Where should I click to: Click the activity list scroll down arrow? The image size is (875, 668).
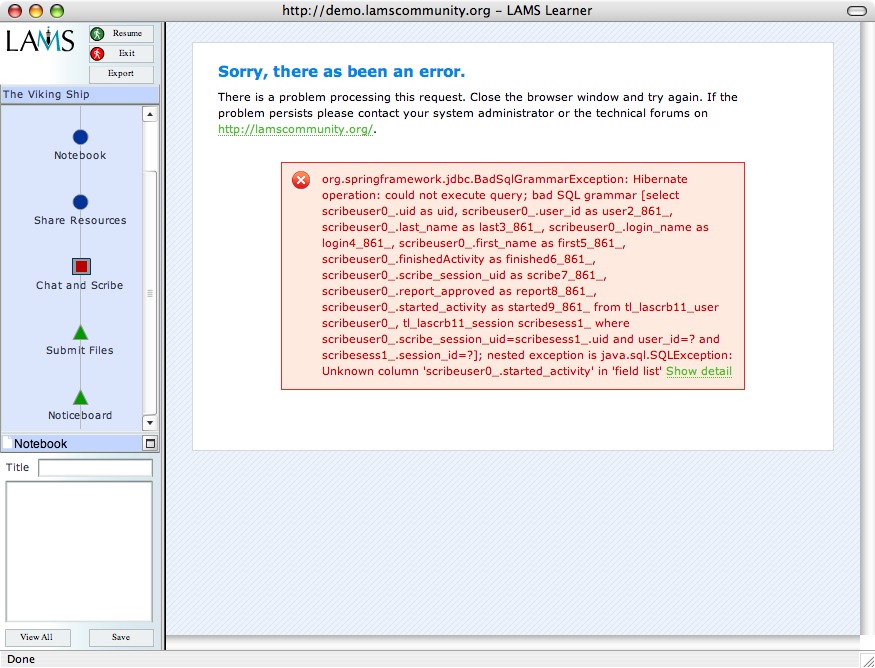click(x=150, y=423)
